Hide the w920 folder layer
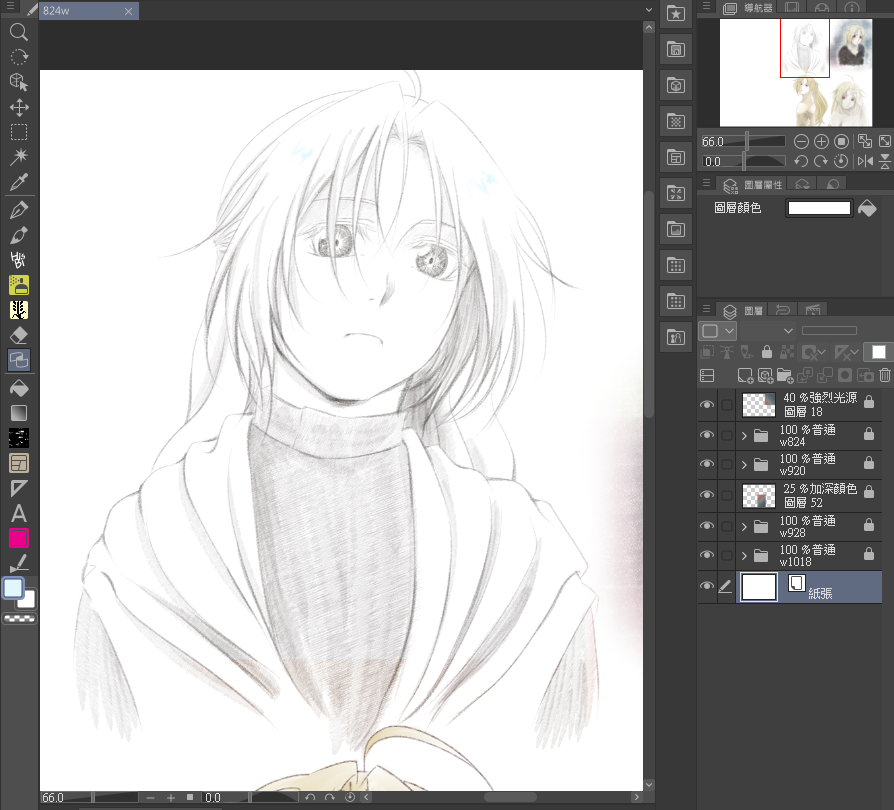 707,463
